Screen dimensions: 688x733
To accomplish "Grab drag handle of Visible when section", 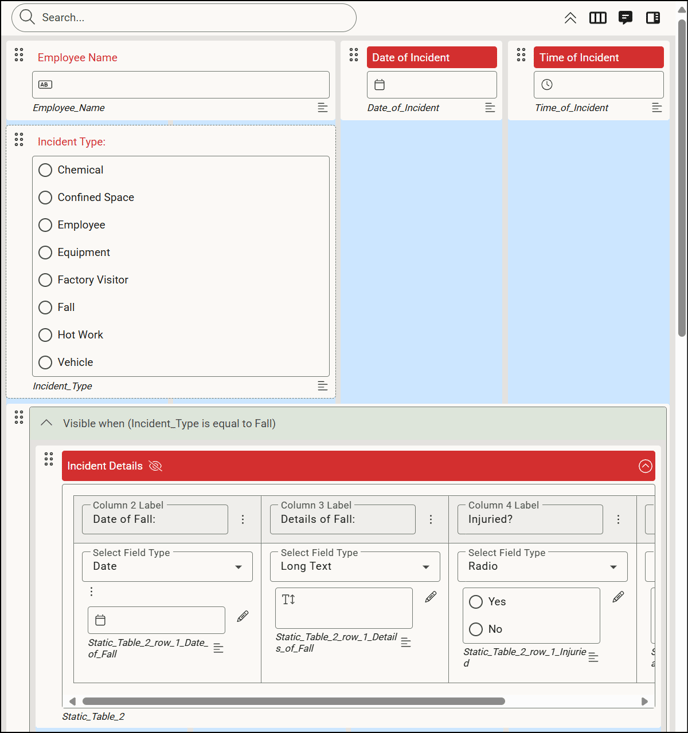I will 19,417.
